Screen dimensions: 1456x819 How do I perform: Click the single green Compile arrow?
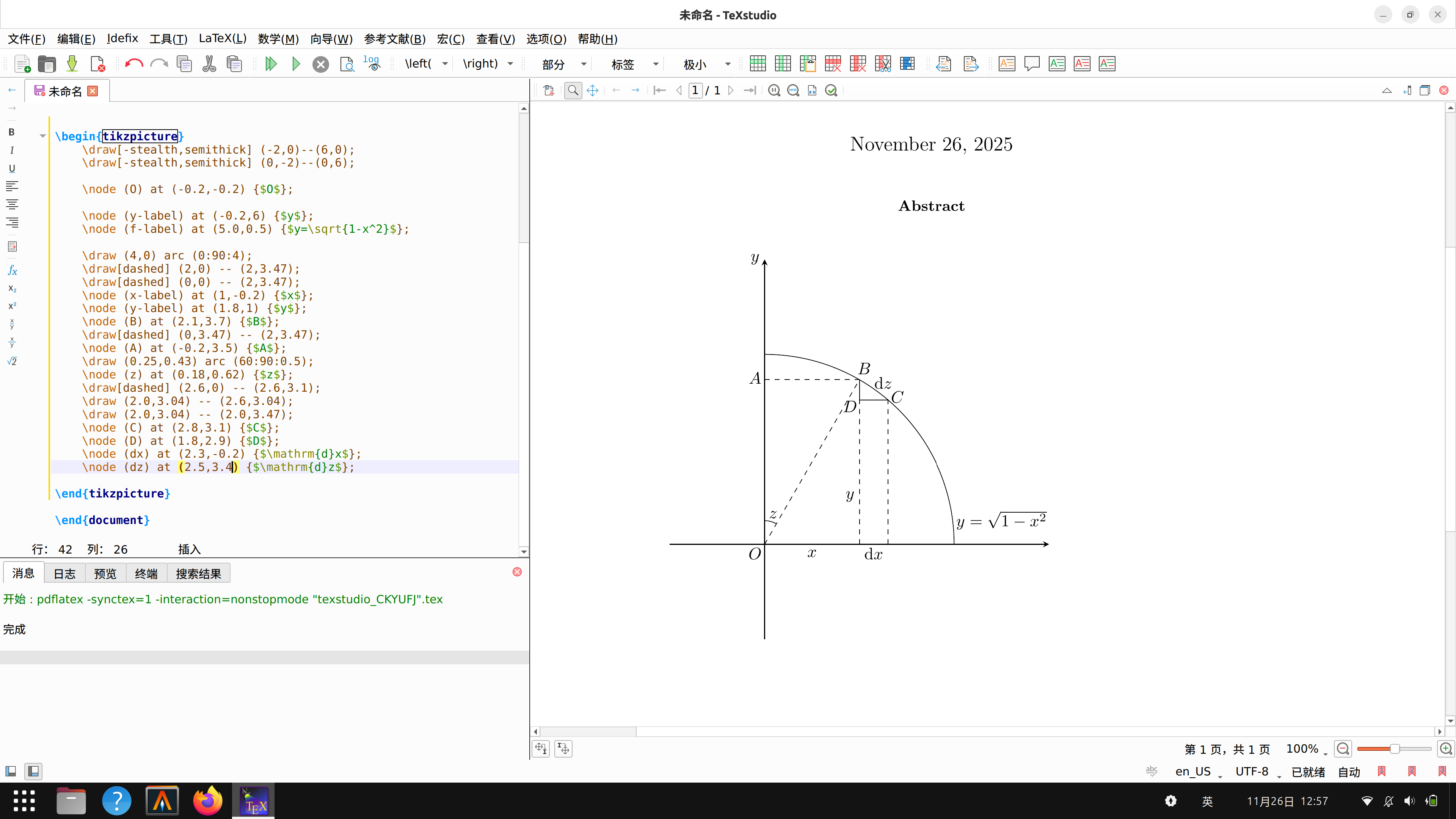296,64
